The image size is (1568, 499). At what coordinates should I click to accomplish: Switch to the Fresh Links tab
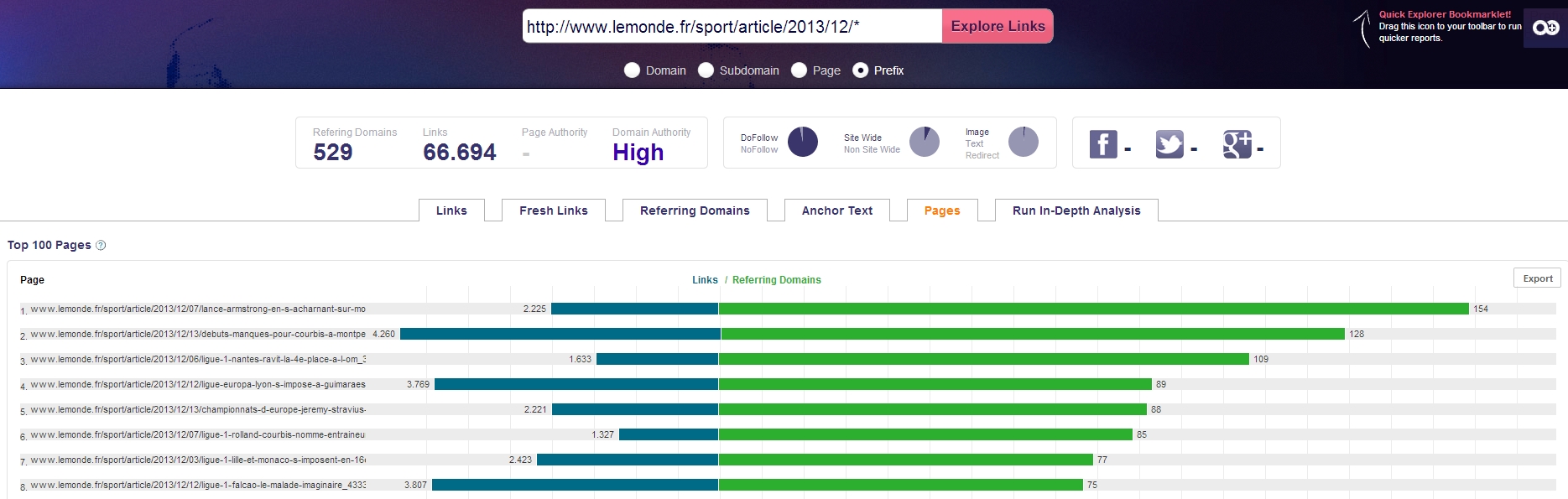pos(554,211)
